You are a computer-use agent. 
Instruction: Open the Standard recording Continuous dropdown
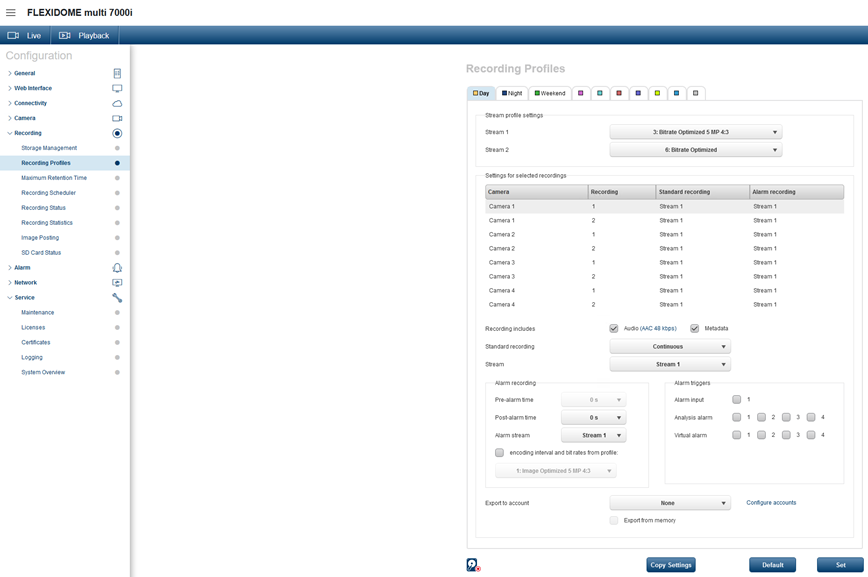[x=670, y=347]
